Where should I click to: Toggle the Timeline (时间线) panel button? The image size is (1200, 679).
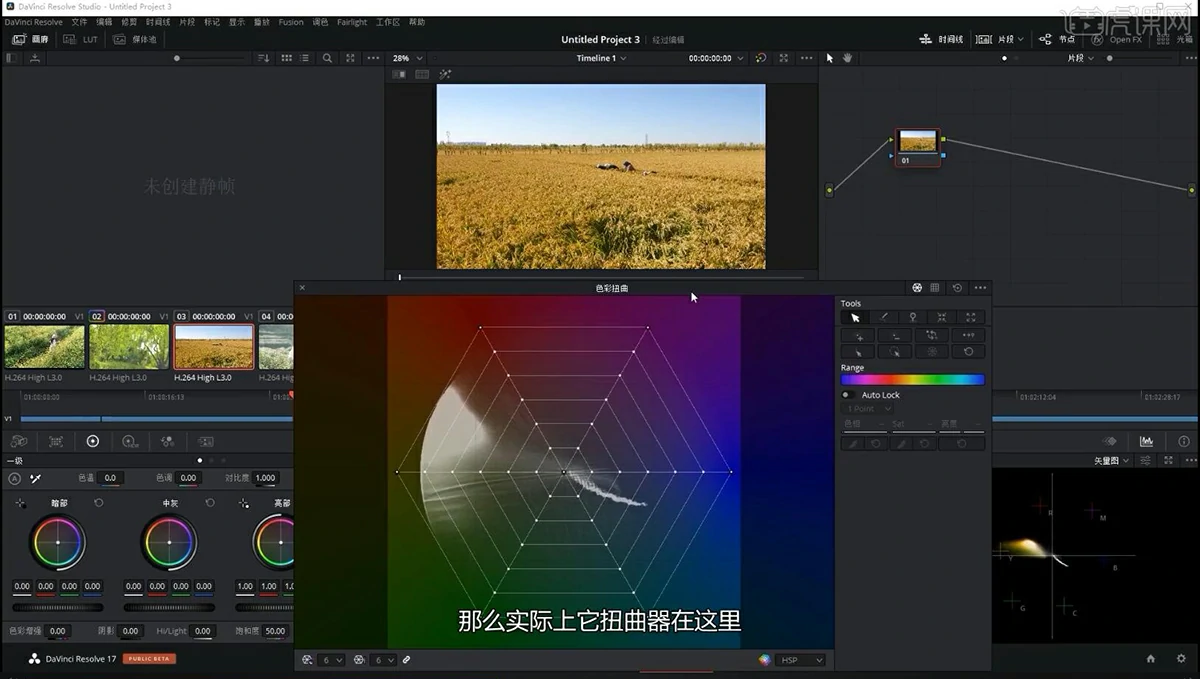coord(941,39)
